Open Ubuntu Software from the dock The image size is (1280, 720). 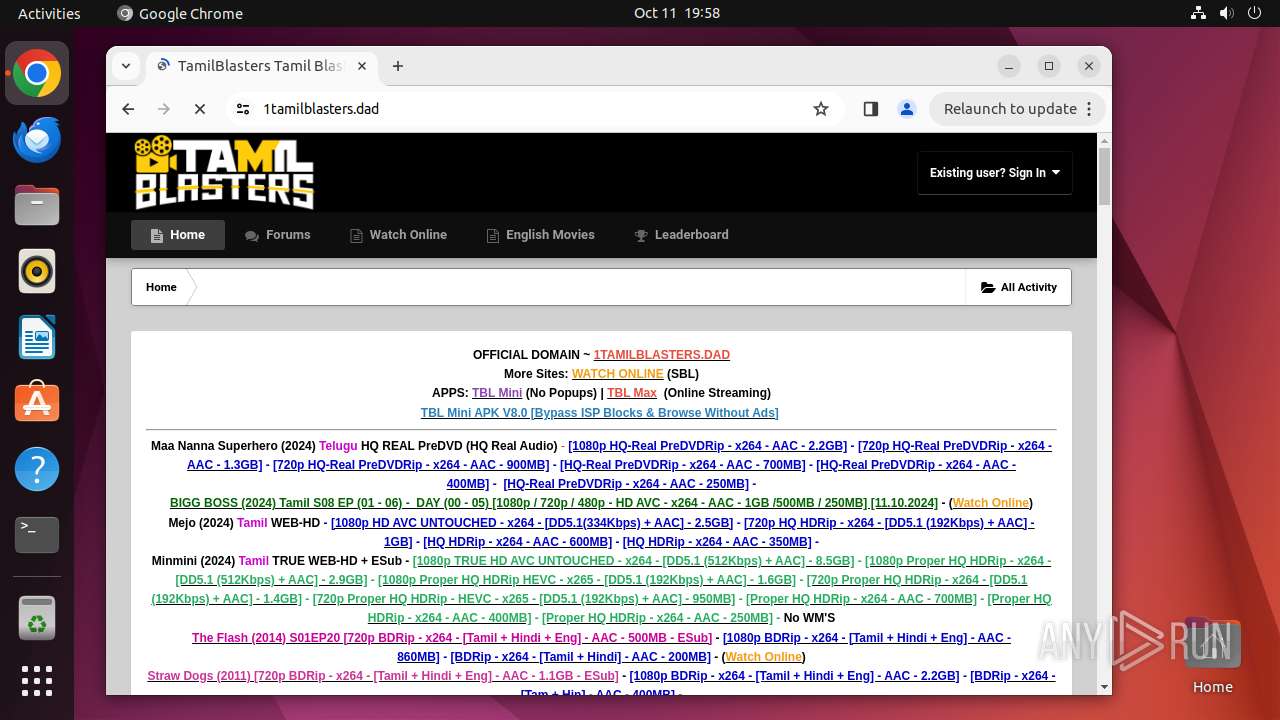(x=37, y=403)
